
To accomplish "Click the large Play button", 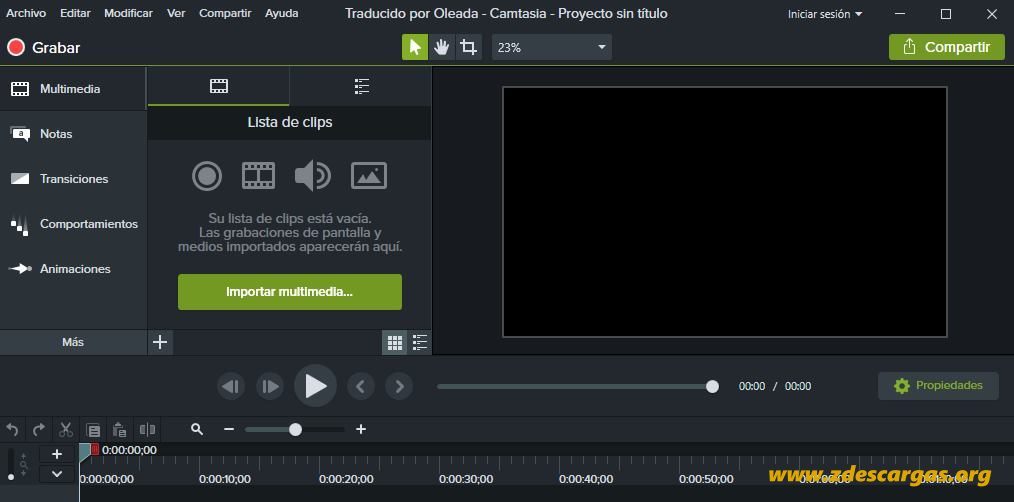I will pos(316,386).
